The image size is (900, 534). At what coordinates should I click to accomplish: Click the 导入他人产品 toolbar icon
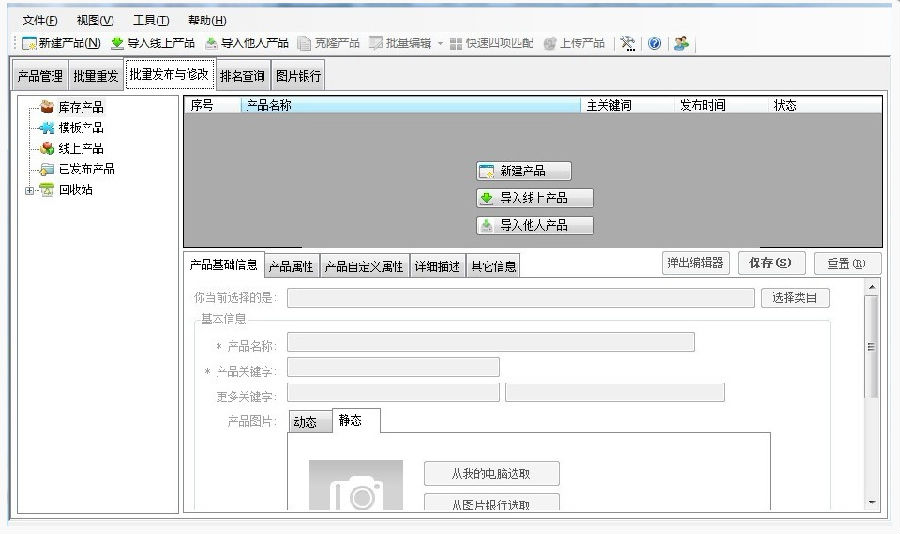point(211,43)
